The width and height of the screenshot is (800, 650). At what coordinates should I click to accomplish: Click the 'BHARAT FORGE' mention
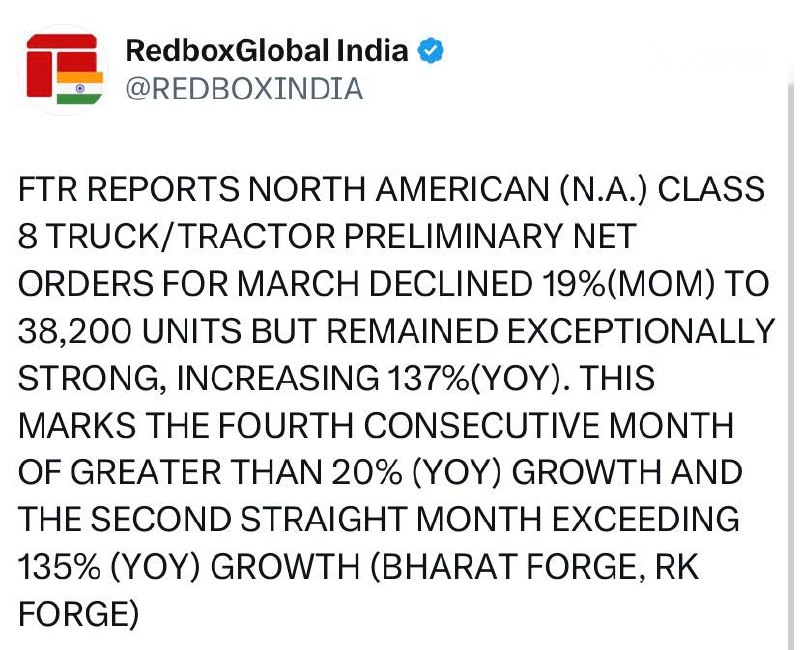(497, 568)
